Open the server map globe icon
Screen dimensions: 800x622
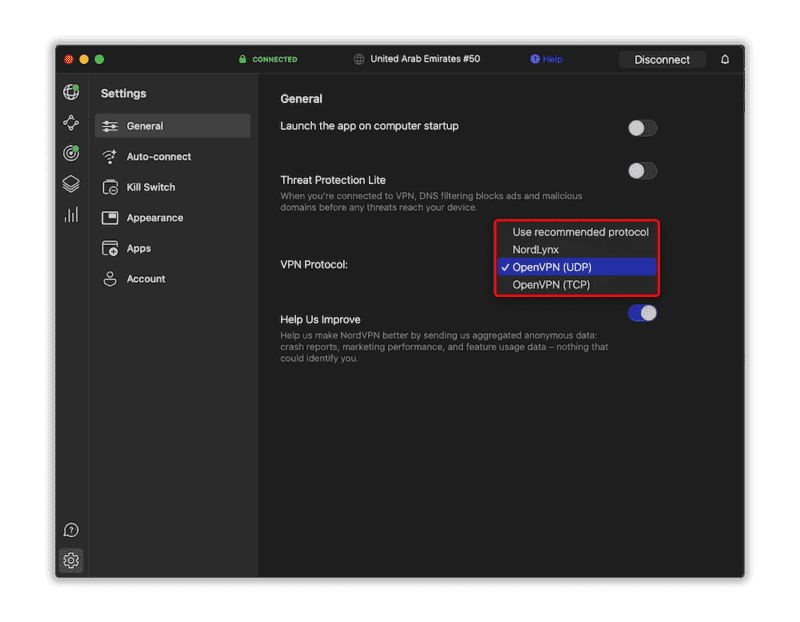71,92
